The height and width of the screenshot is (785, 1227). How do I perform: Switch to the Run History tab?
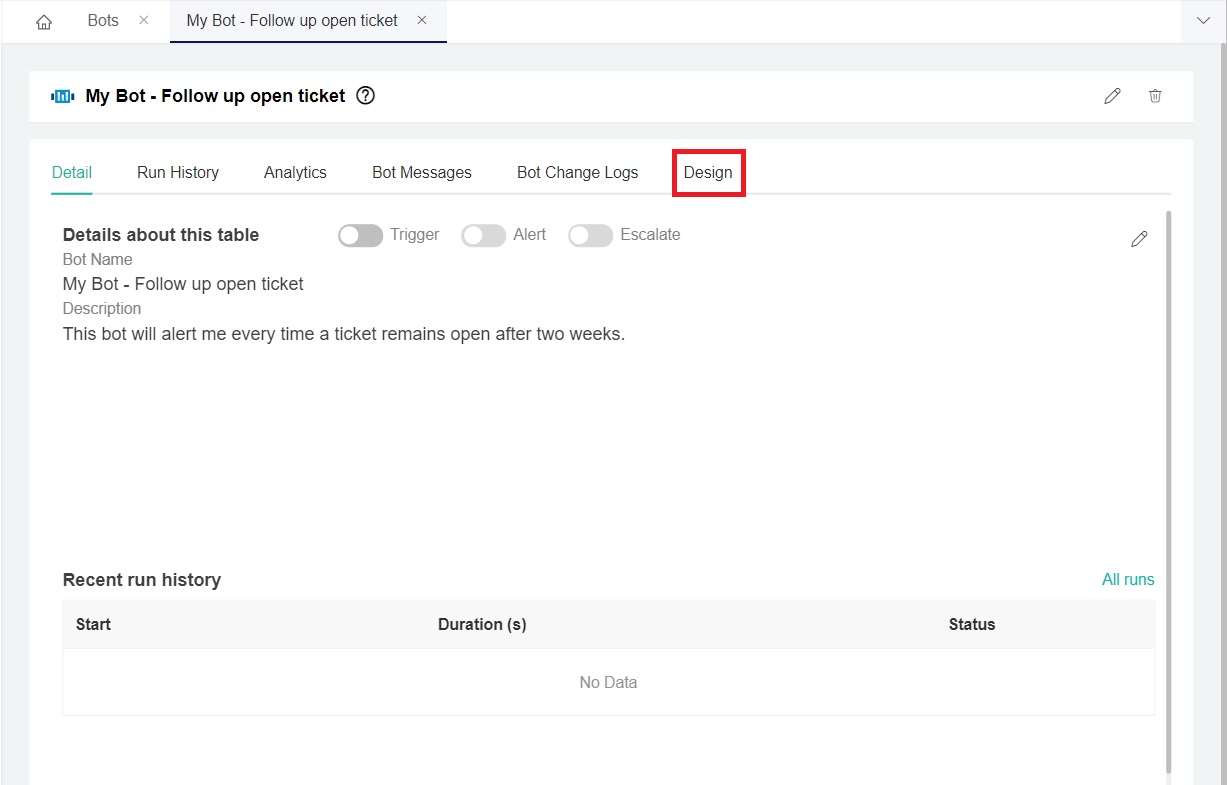coord(178,172)
